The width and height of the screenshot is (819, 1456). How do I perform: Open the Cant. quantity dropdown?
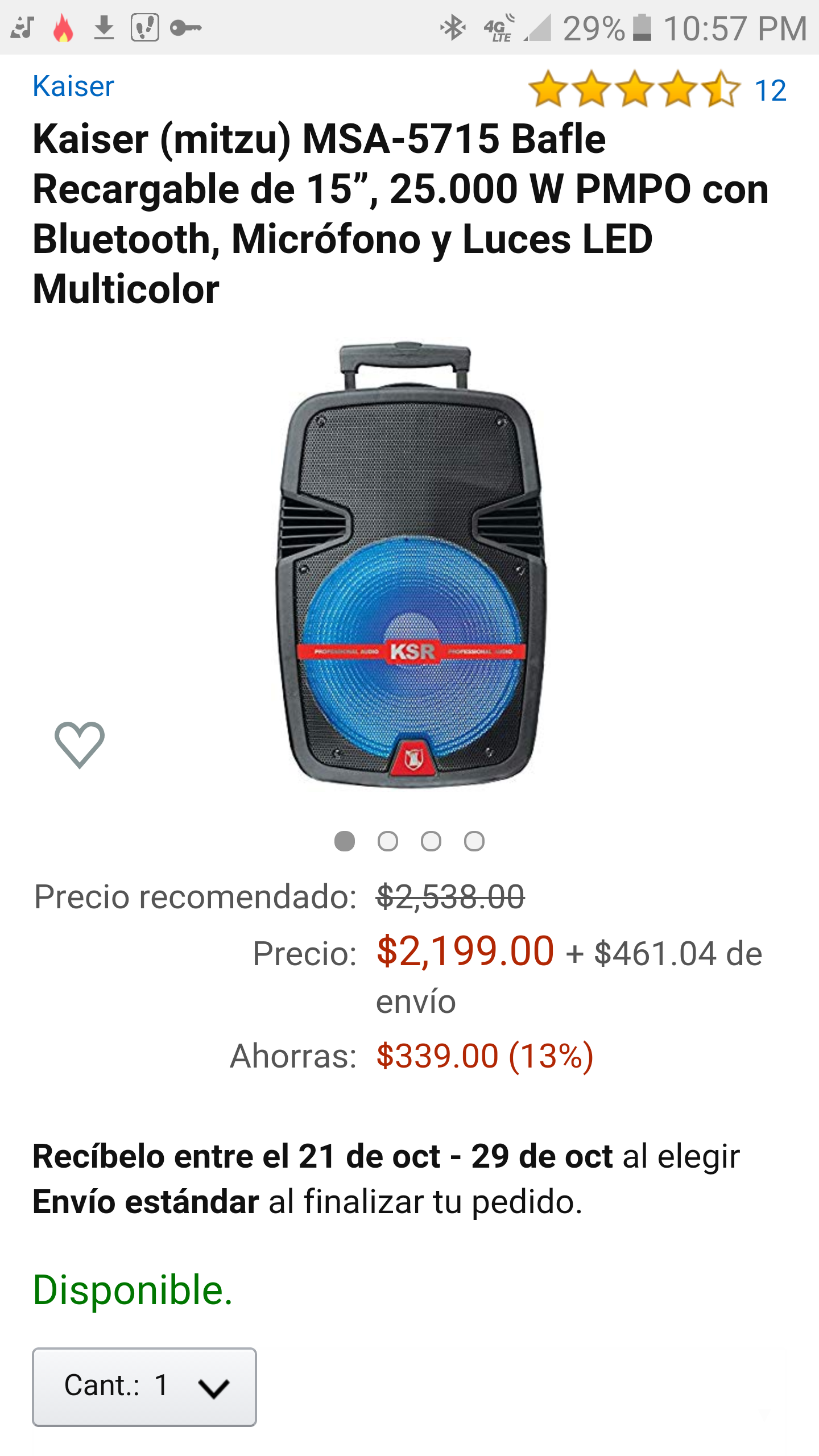point(144,1387)
